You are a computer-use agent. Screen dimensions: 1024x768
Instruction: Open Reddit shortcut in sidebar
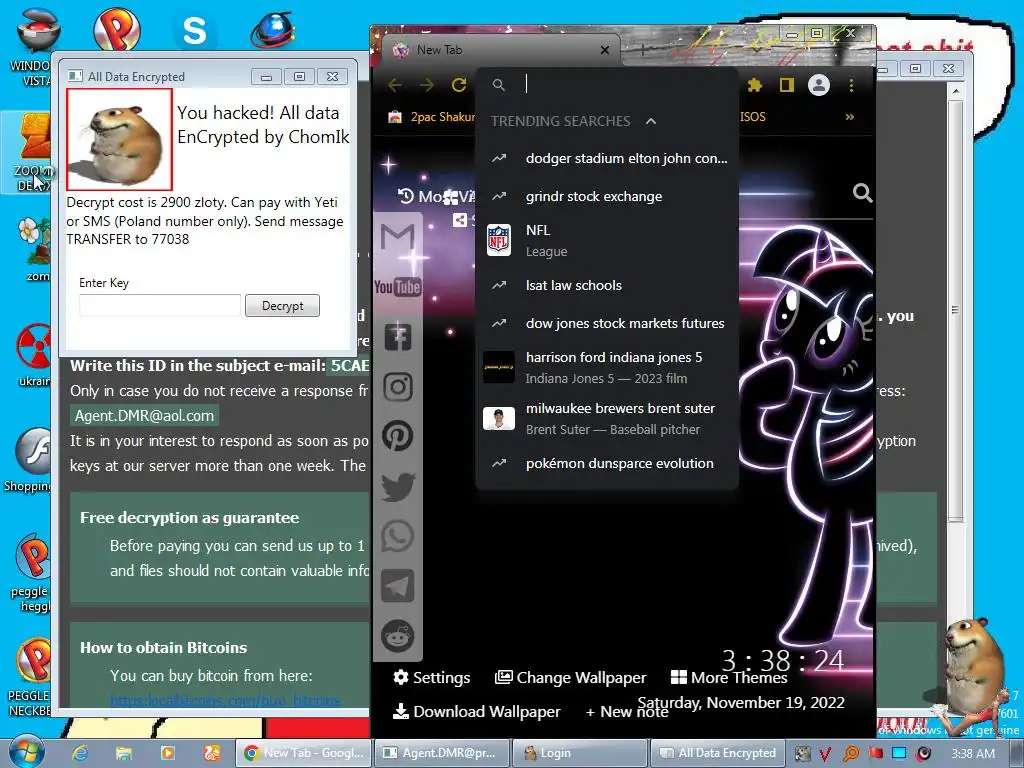coord(398,635)
